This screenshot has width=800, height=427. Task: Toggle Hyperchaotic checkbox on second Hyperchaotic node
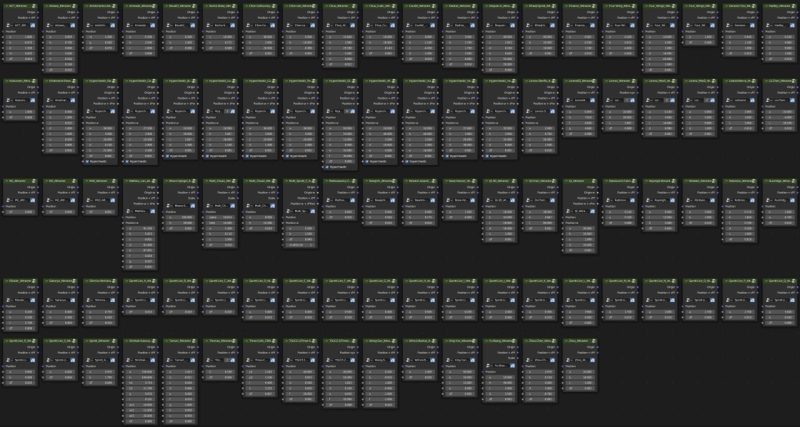click(127, 161)
